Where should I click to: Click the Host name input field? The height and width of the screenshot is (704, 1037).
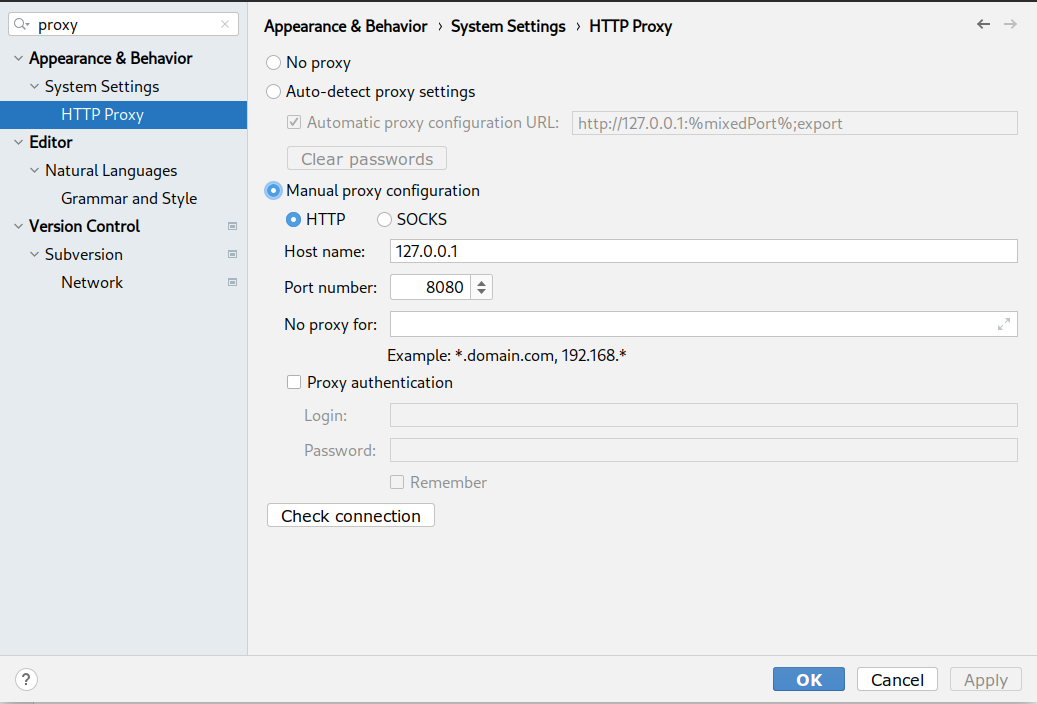click(703, 251)
